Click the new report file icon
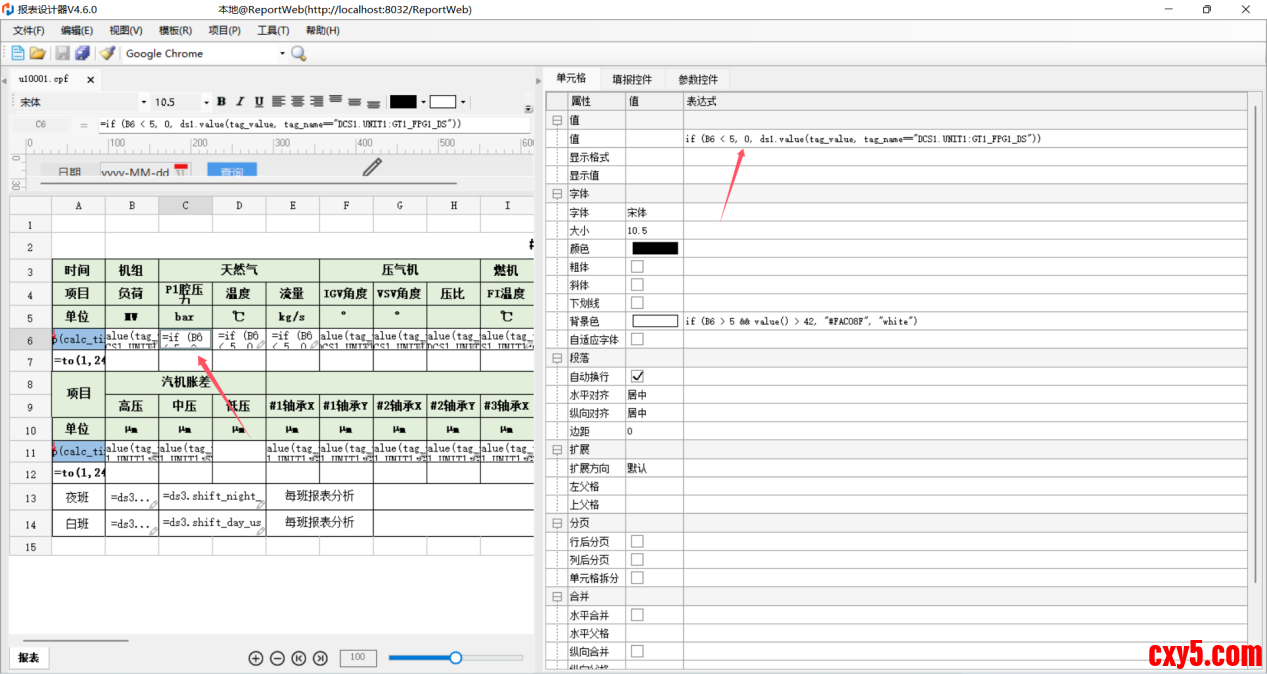This screenshot has width=1267, height=674. 18,53
